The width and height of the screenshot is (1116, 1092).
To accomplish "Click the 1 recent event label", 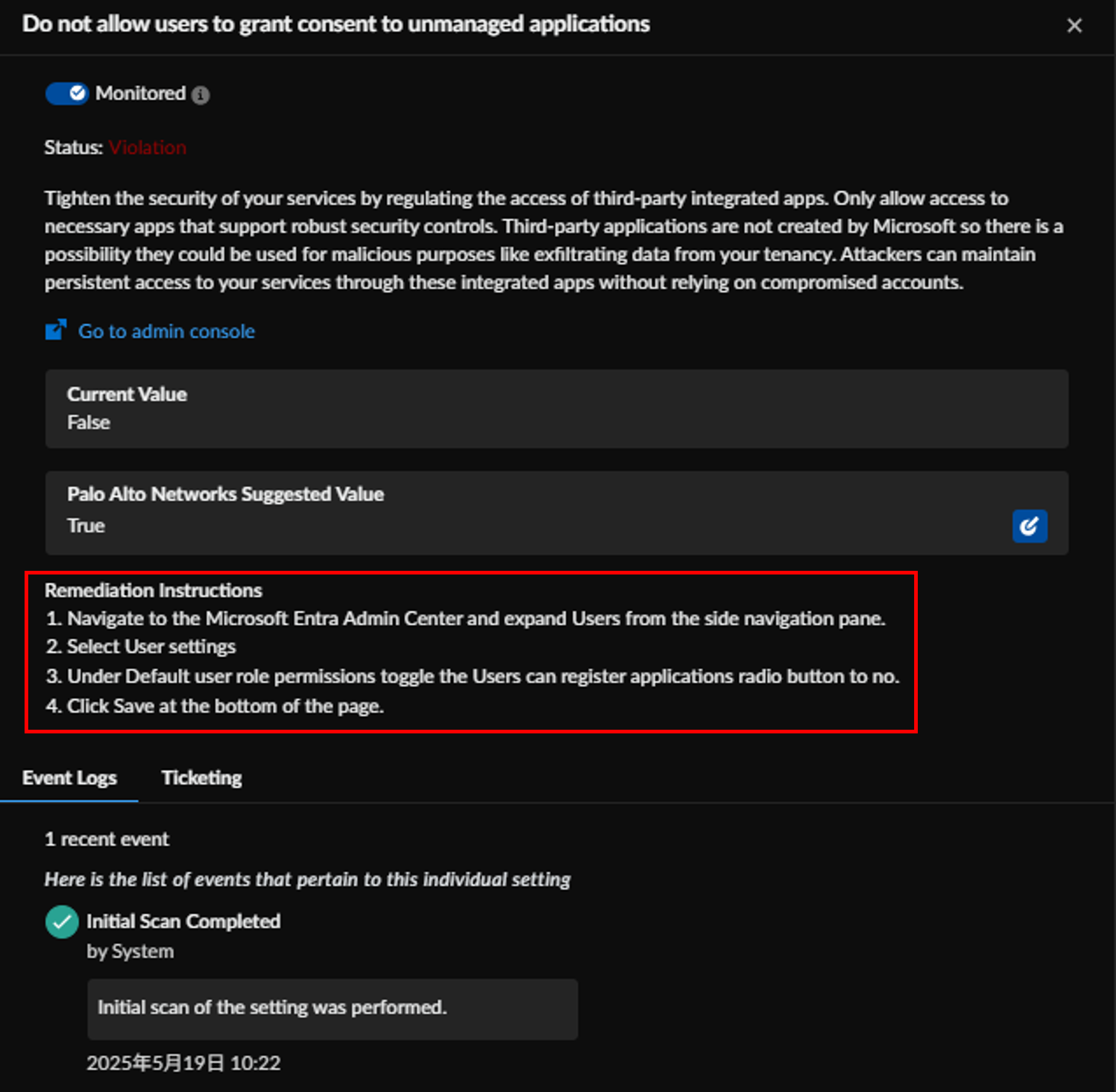I will [x=107, y=840].
